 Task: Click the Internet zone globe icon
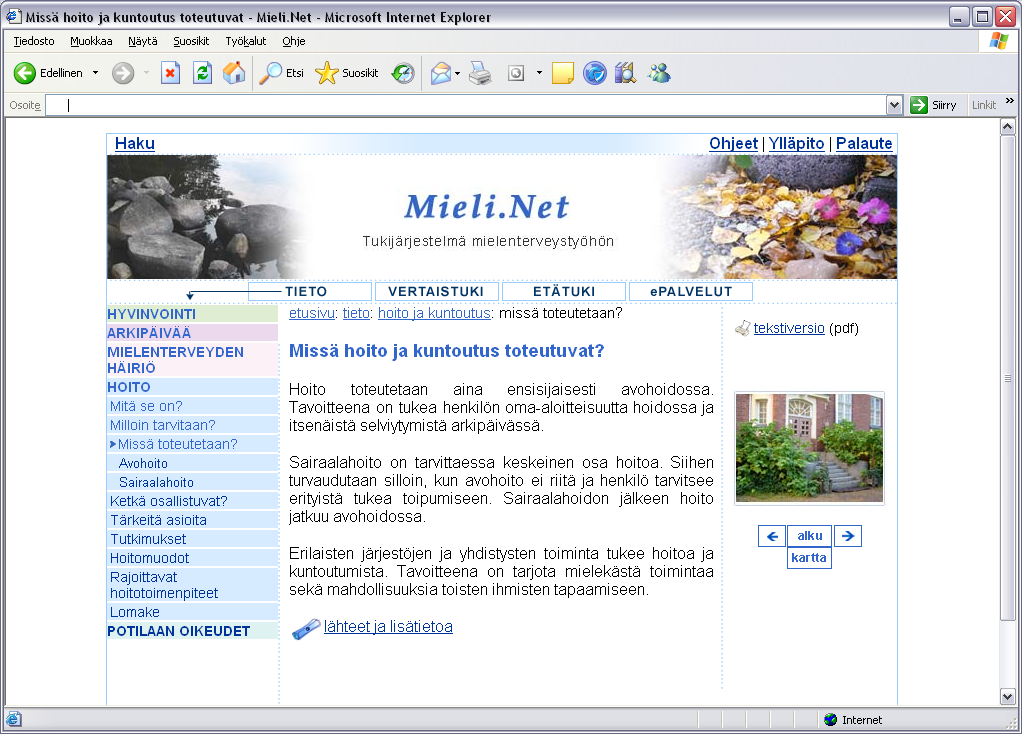830,720
